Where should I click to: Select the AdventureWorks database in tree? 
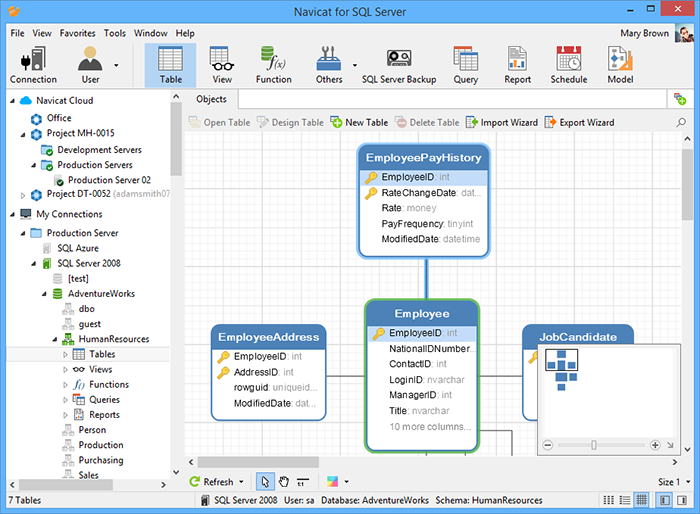[x=101, y=293]
